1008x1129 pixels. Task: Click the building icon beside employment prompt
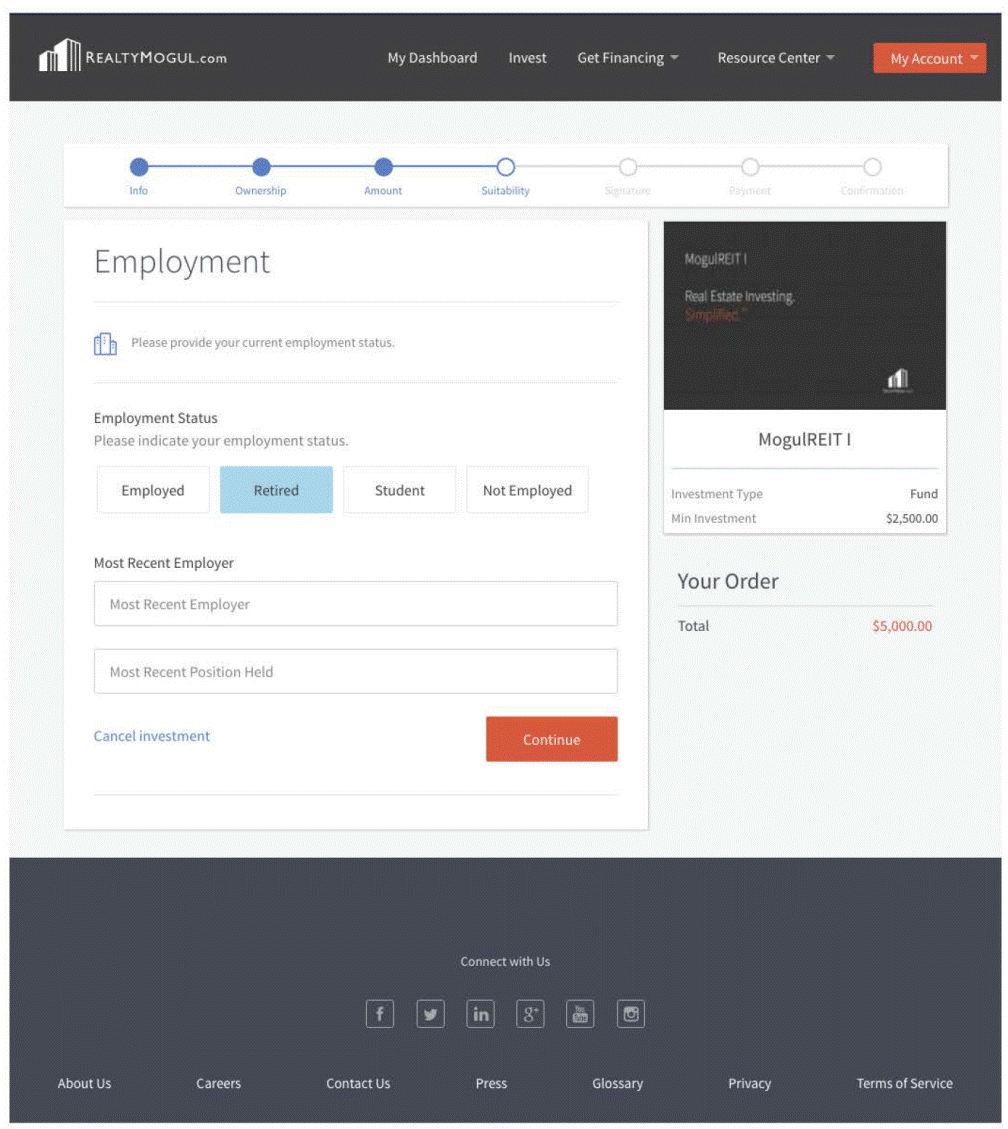[x=105, y=344]
